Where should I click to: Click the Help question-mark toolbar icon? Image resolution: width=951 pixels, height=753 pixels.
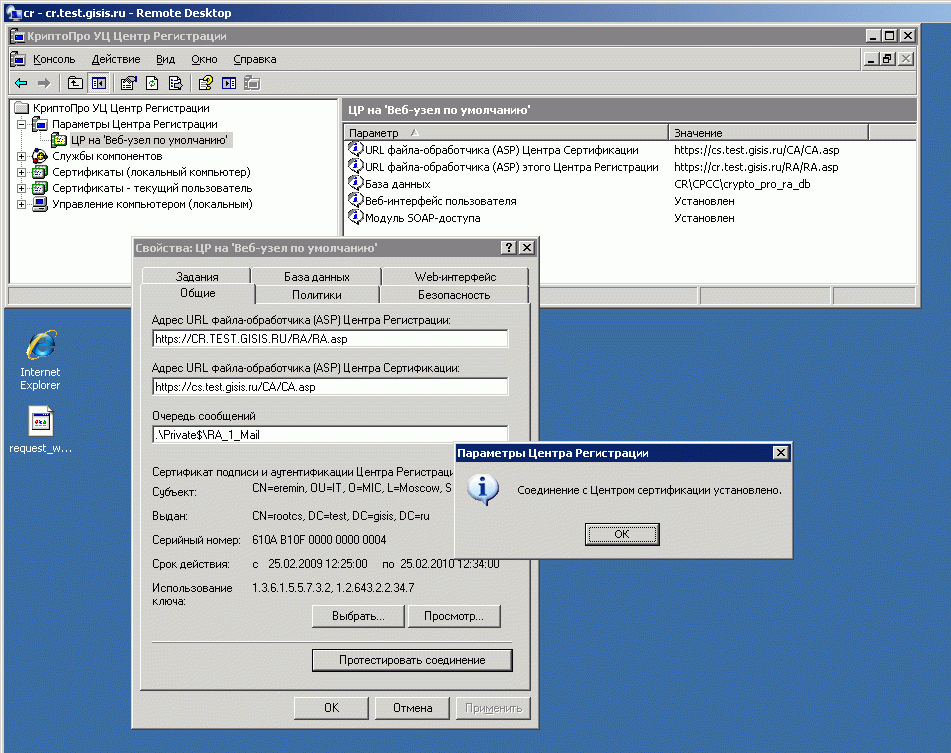[x=206, y=83]
